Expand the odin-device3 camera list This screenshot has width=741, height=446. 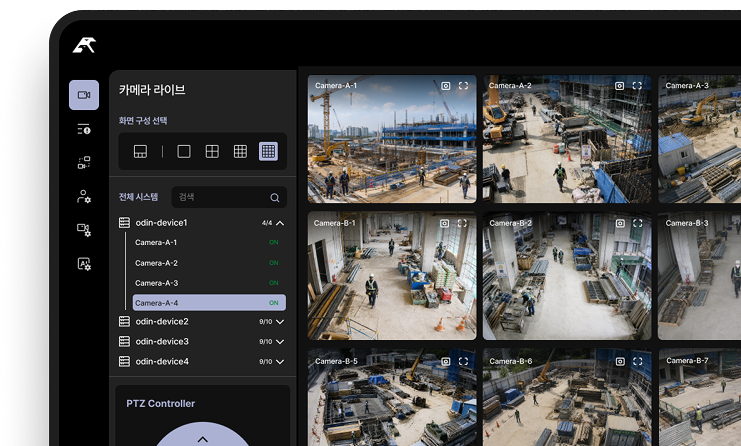coord(280,342)
